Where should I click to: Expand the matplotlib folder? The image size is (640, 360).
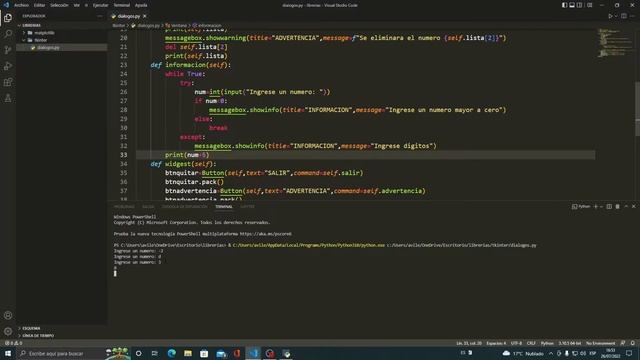click(x=61, y=33)
